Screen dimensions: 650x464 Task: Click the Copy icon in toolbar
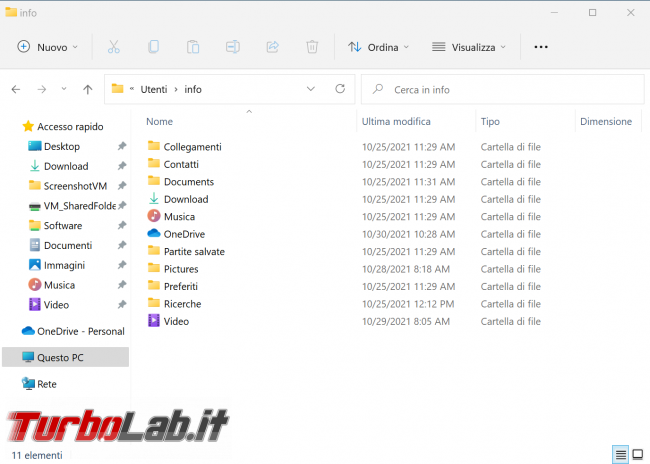(153, 47)
